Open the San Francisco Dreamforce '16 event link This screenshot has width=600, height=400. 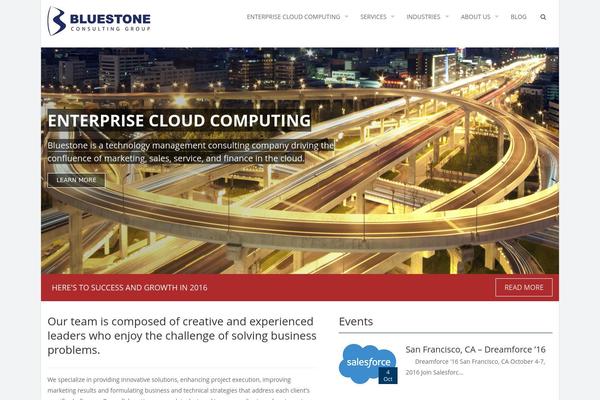(x=475, y=349)
